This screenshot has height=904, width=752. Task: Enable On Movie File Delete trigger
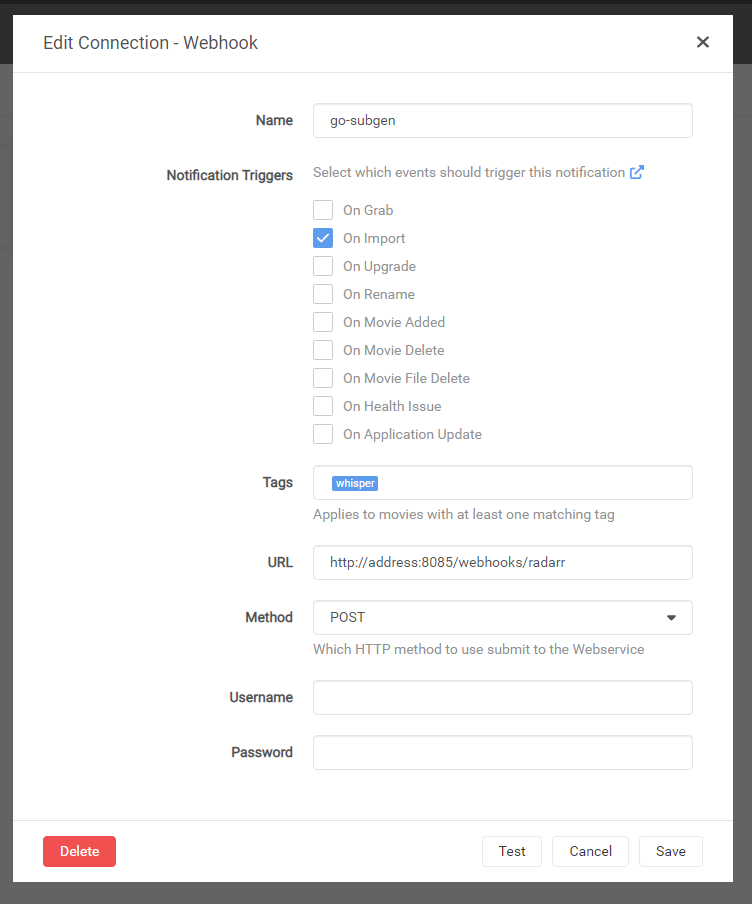323,378
